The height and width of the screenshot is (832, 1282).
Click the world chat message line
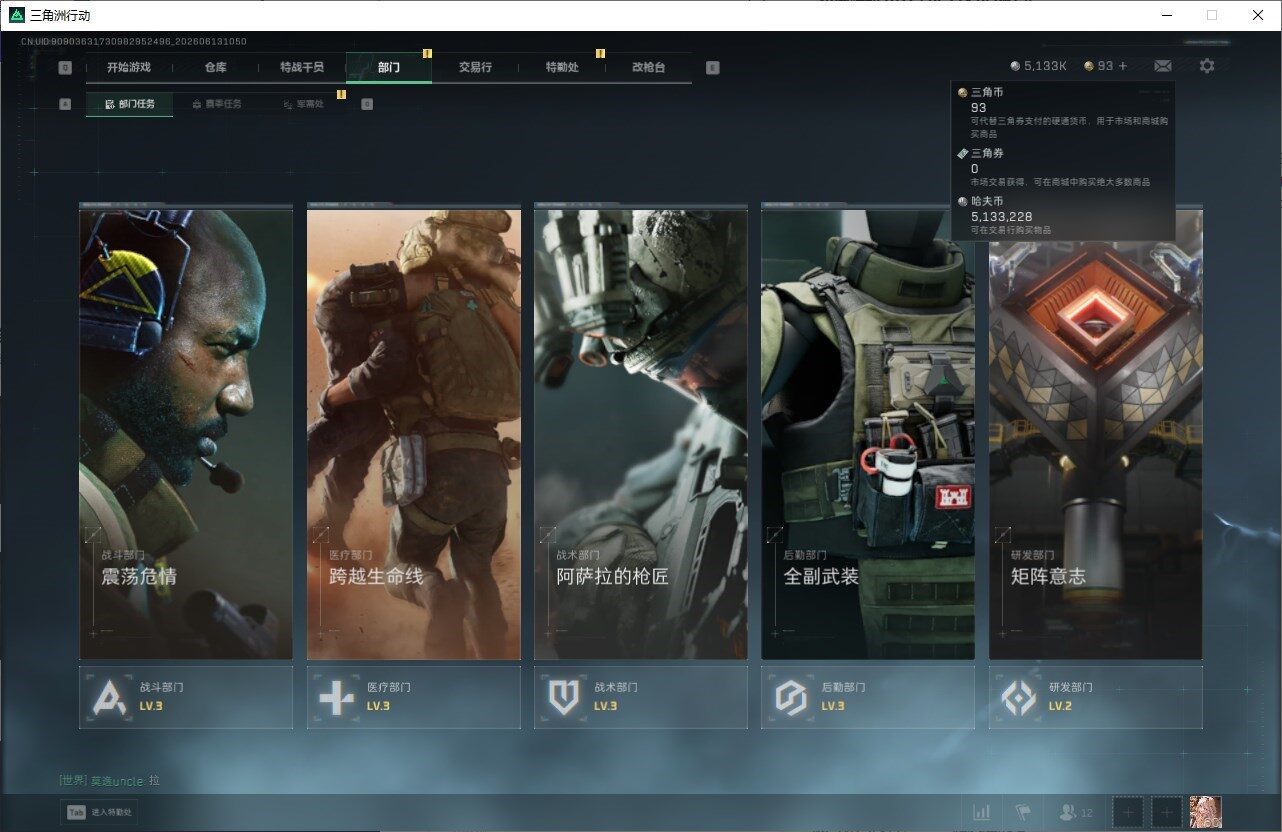point(110,780)
